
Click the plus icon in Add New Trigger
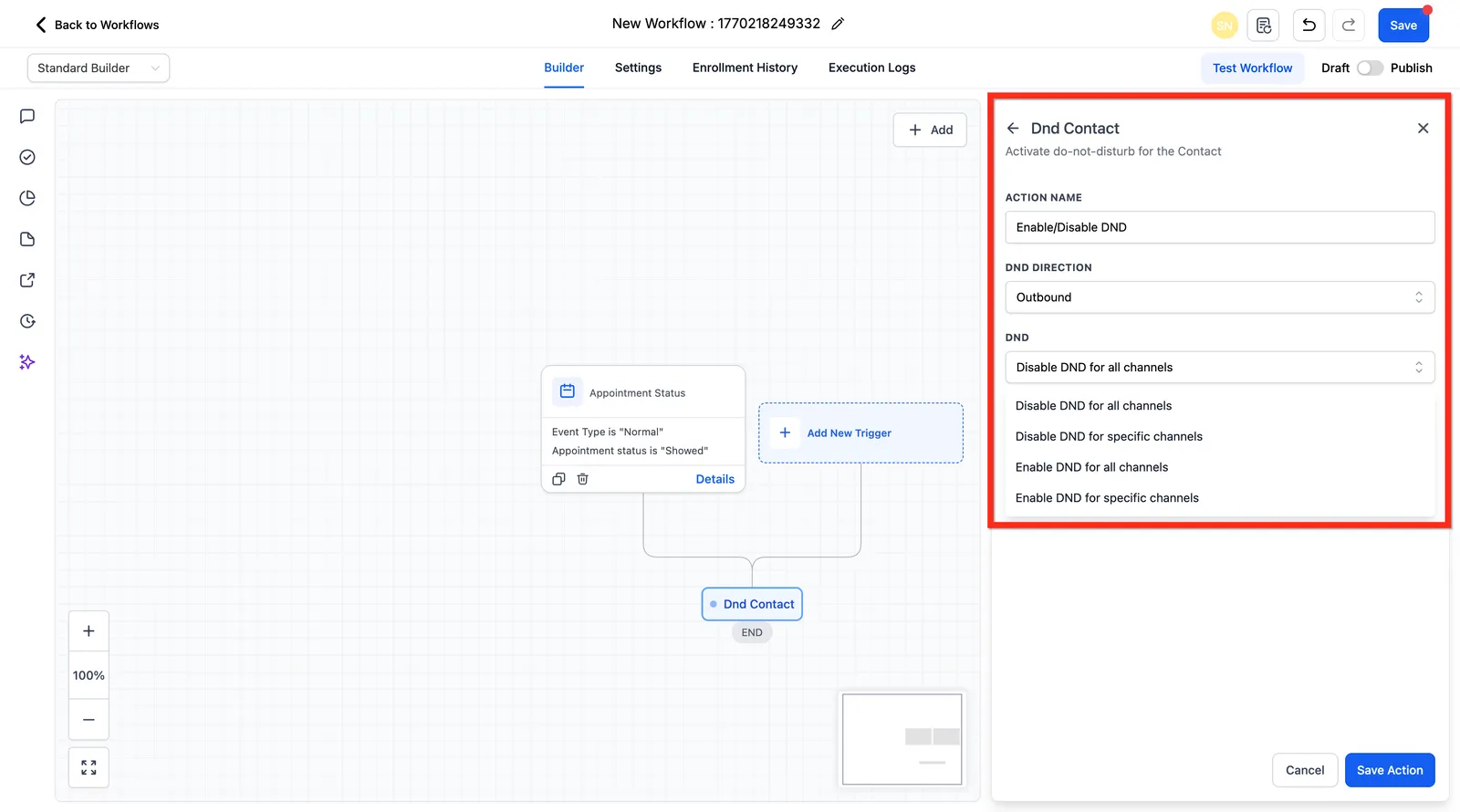click(785, 432)
